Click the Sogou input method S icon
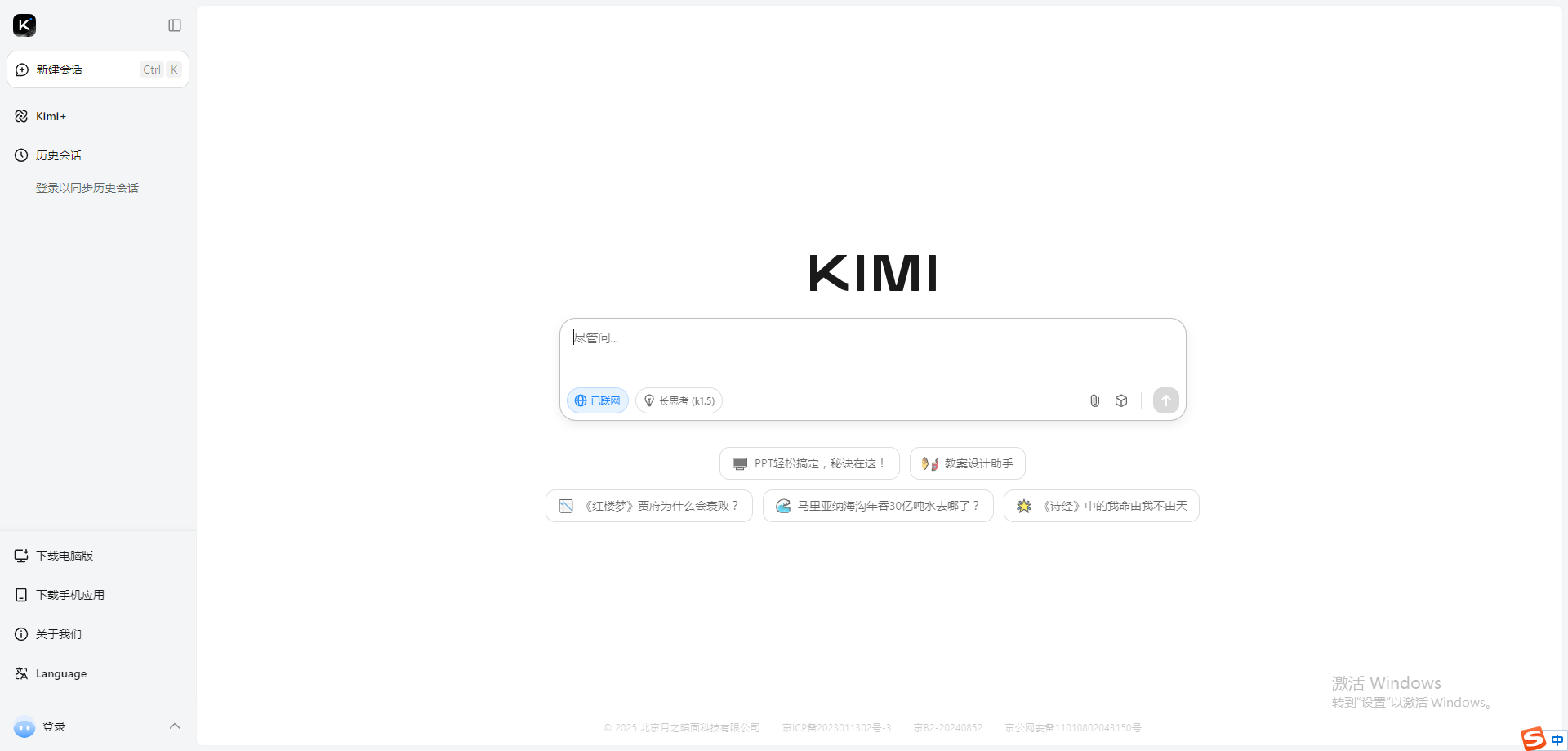Viewport: 1568px width, 751px height. point(1533,739)
